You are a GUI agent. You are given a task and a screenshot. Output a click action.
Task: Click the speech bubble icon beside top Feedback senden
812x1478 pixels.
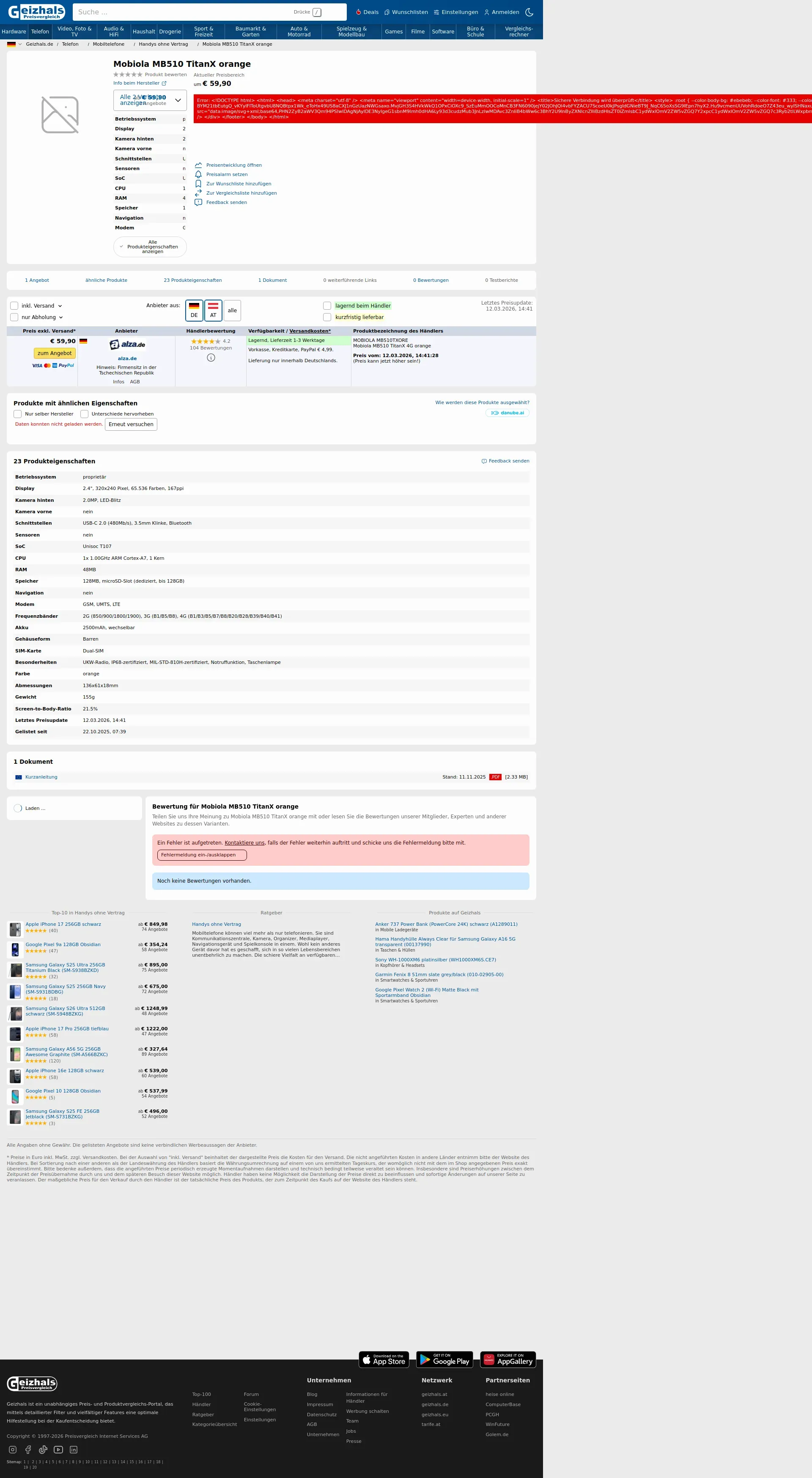(x=198, y=203)
